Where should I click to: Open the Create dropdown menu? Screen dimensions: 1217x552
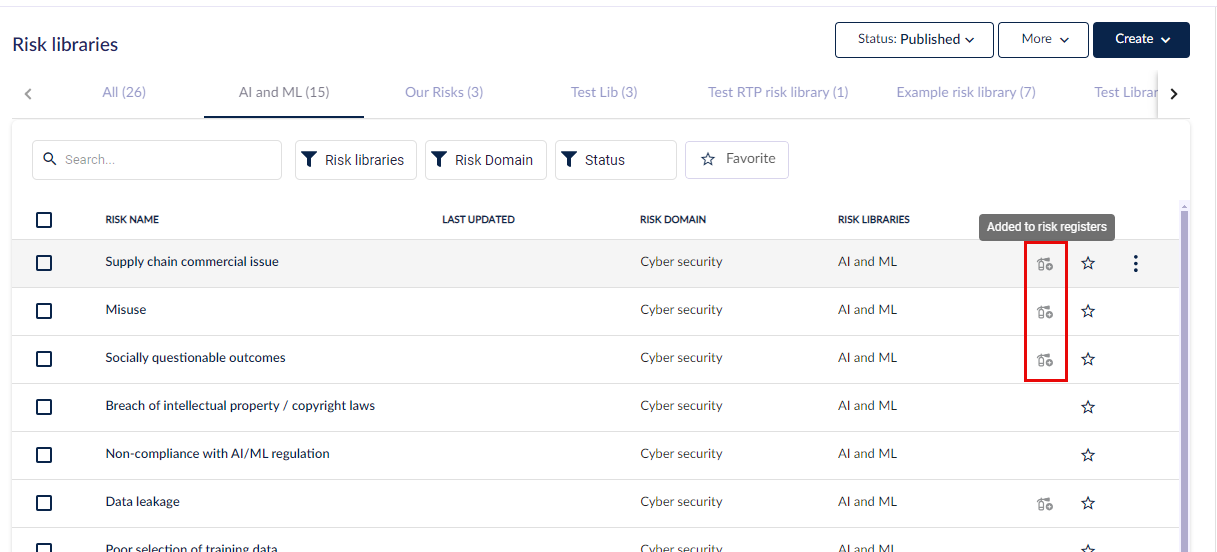(1141, 40)
